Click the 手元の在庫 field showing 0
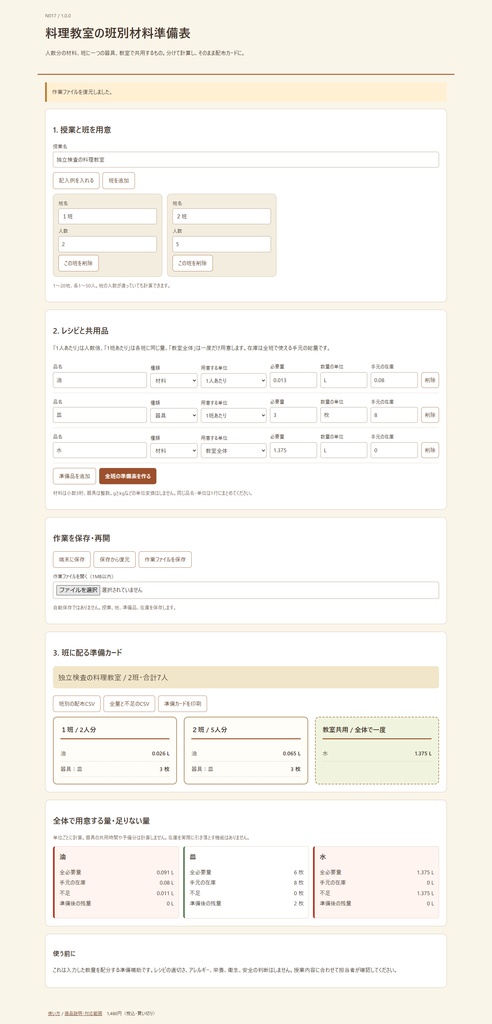Image resolution: width=492 pixels, height=1024 pixels. (394, 450)
